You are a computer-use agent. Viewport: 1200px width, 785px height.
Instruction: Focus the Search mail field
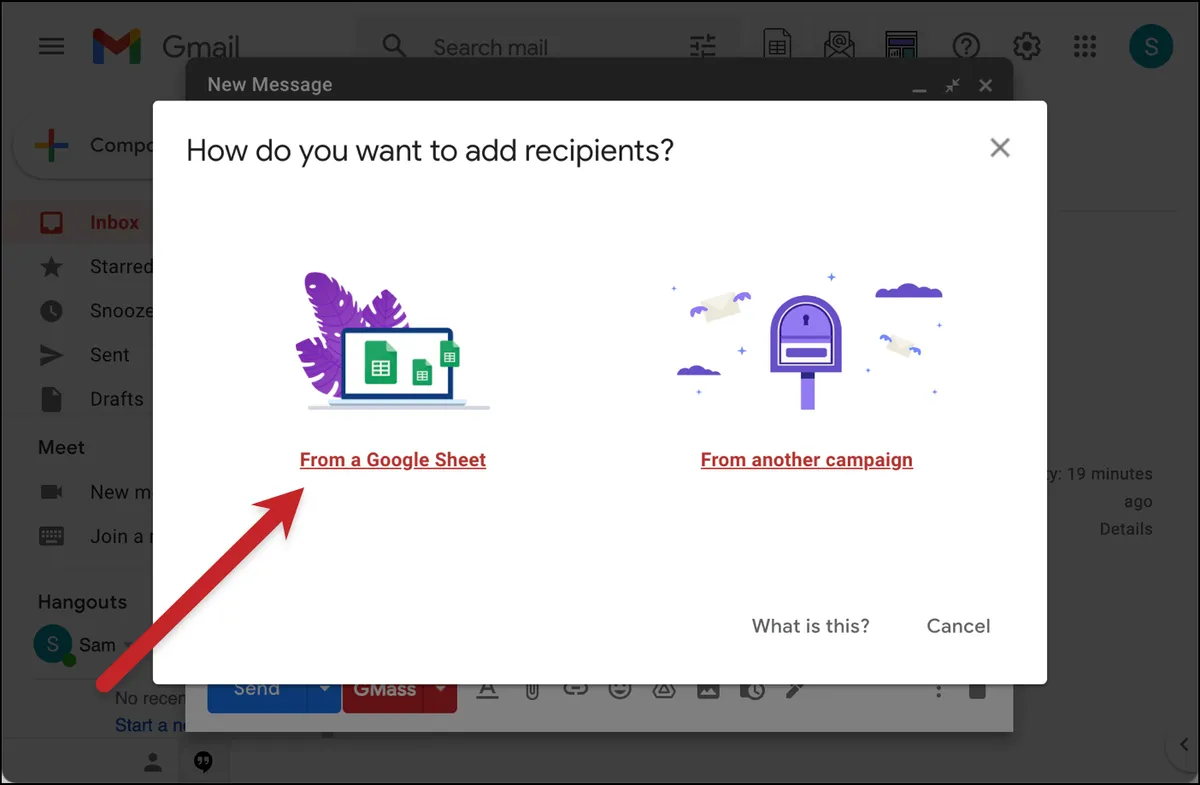point(490,46)
